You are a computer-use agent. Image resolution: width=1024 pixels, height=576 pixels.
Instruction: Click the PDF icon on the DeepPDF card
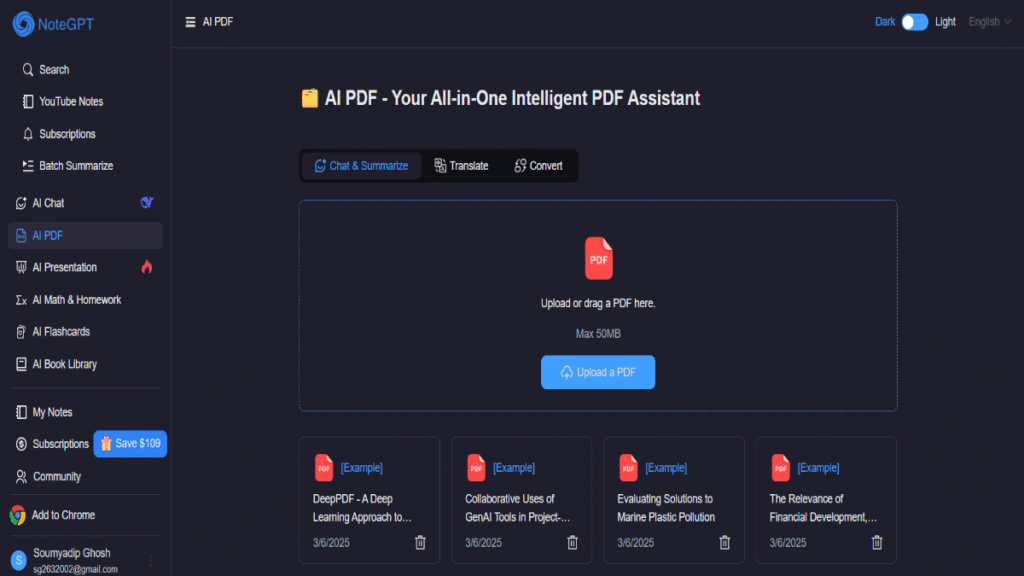[x=324, y=468]
